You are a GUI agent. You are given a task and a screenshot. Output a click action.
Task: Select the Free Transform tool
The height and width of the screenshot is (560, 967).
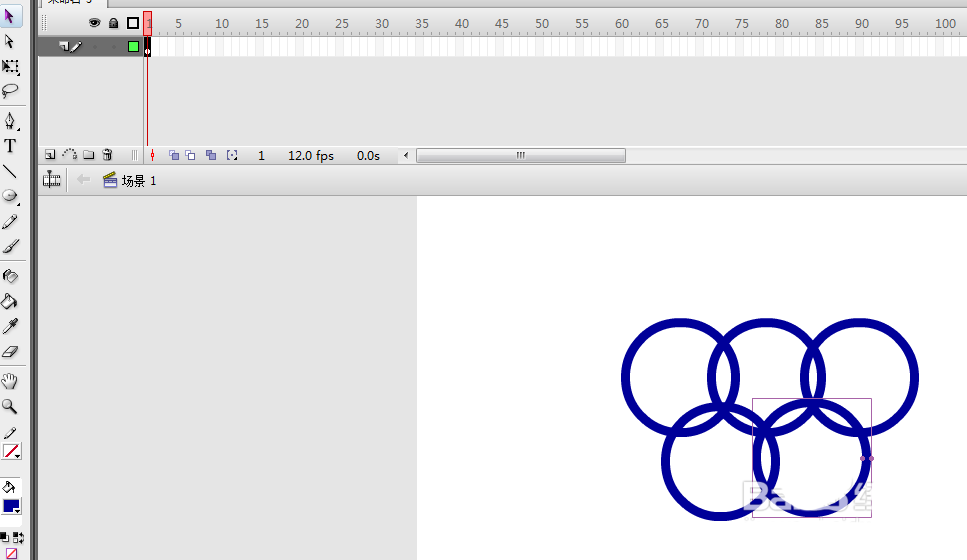(x=10, y=67)
